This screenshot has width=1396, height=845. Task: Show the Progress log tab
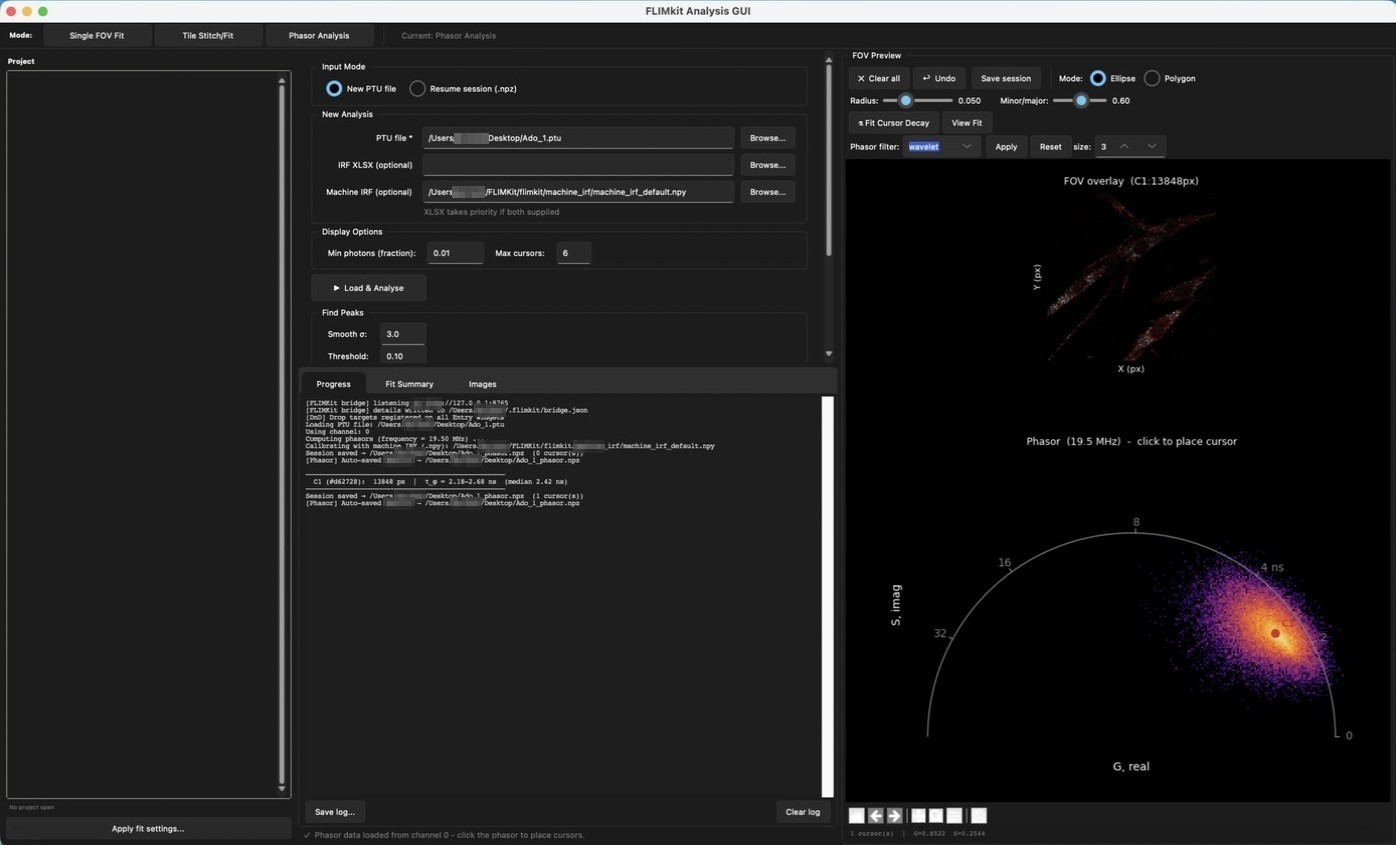pos(333,384)
